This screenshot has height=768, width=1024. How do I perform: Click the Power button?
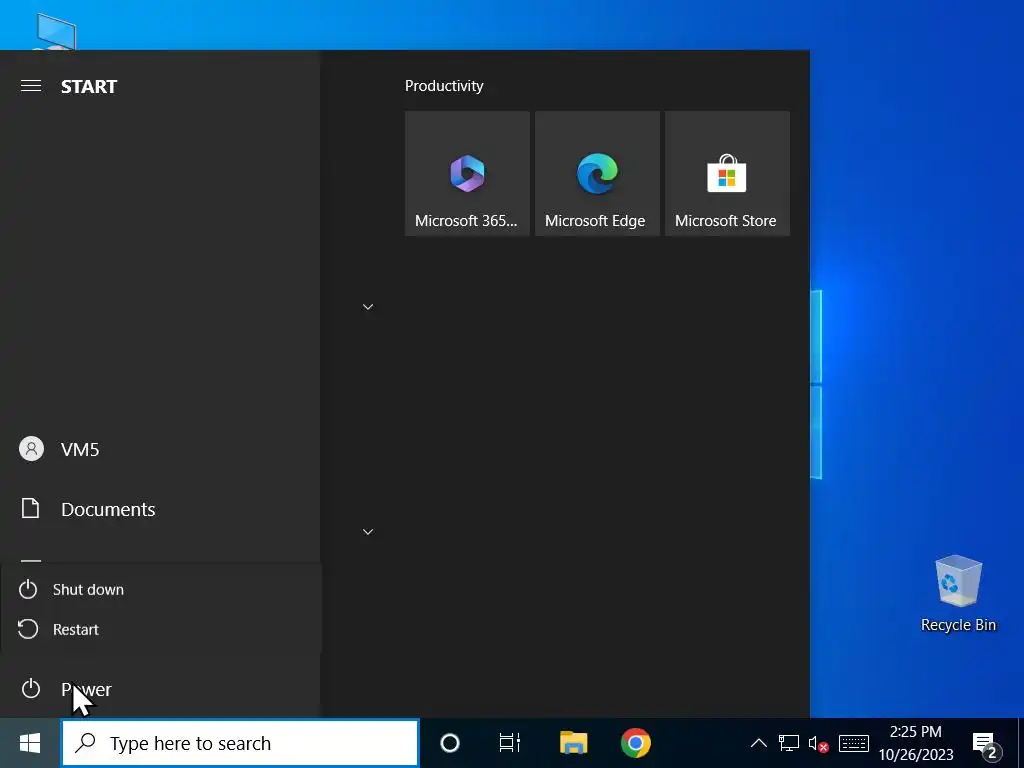coord(160,689)
